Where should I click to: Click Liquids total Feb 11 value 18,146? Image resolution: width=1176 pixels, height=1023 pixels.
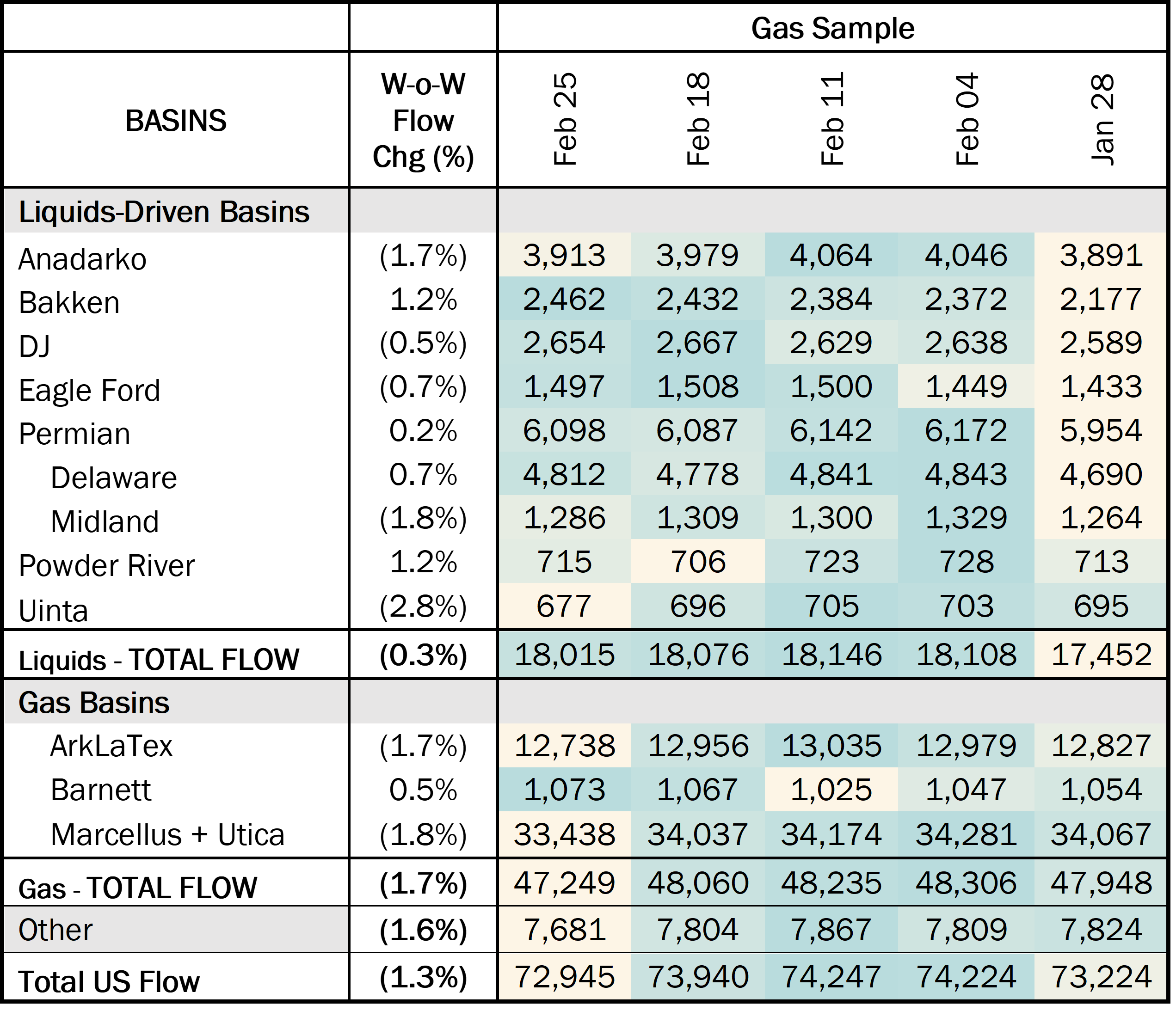click(831, 654)
